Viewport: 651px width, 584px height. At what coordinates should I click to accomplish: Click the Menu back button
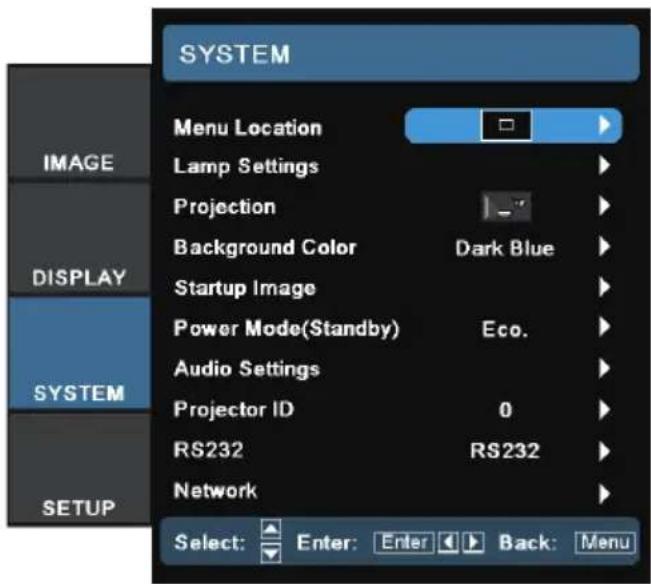[605, 542]
